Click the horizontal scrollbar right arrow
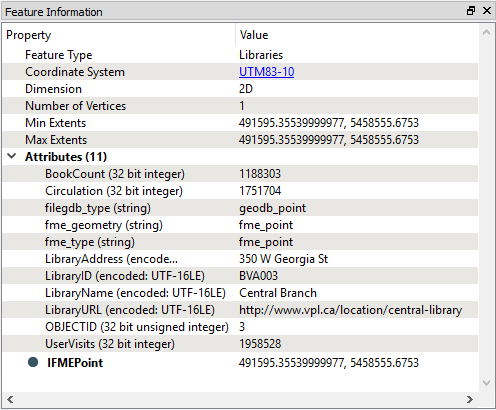The image size is (496, 410). [x=470, y=399]
